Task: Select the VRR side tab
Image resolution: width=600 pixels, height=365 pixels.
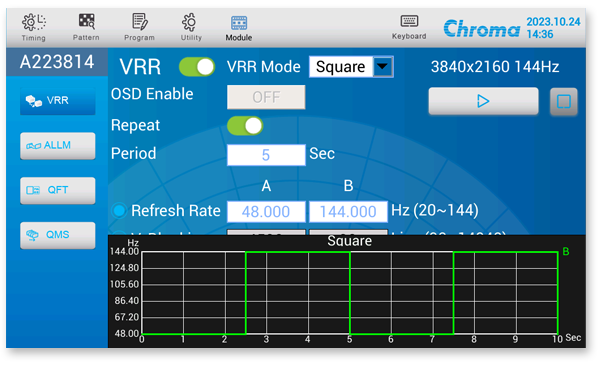Action: coord(57,101)
